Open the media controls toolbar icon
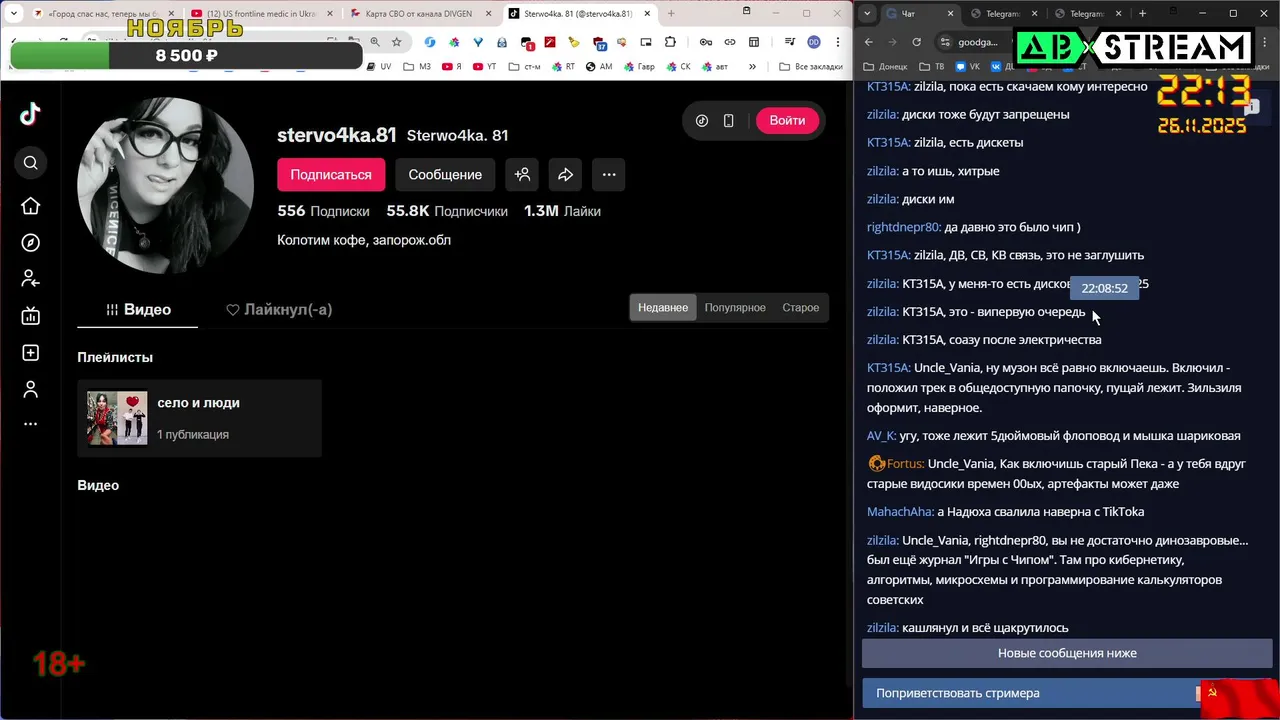The height and width of the screenshot is (720, 1280). click(x=788, y=42)
